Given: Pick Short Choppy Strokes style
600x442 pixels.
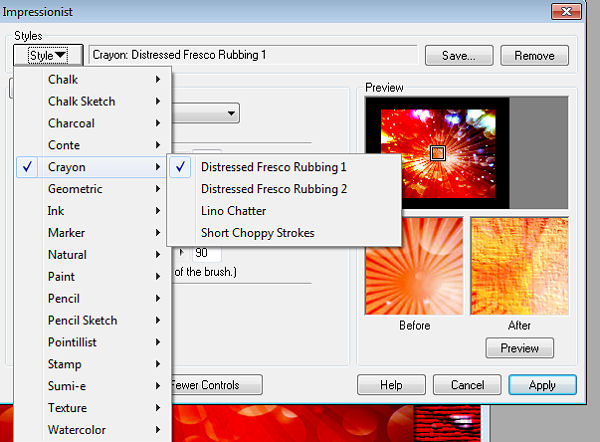Looking at the screenshot, I should 257,233.
